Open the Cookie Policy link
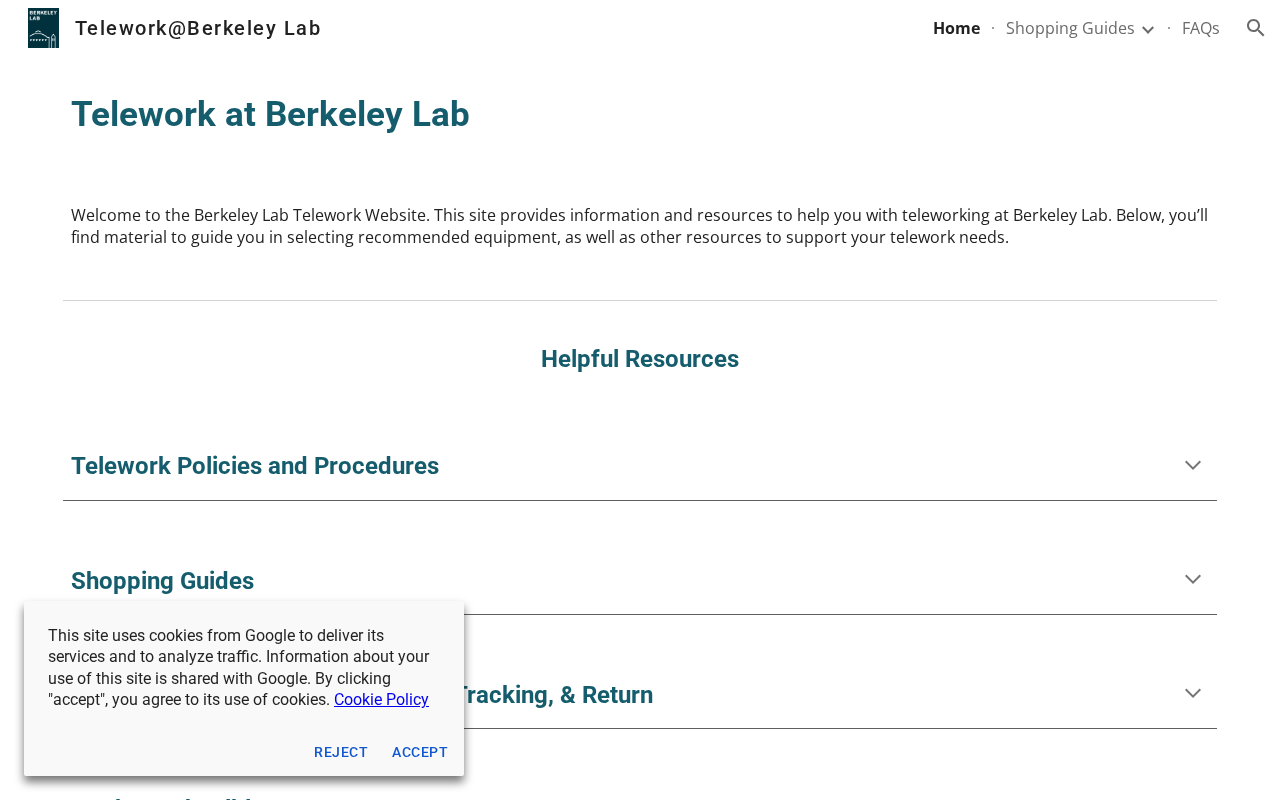The width and height of the screenshot is (1280, 800). (381, 700)
